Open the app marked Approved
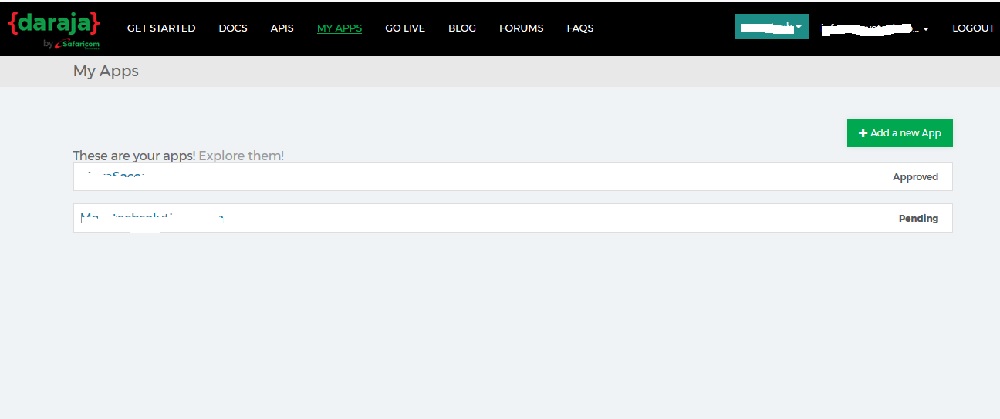Screen dimensions: 1000x419 point(513,177)
